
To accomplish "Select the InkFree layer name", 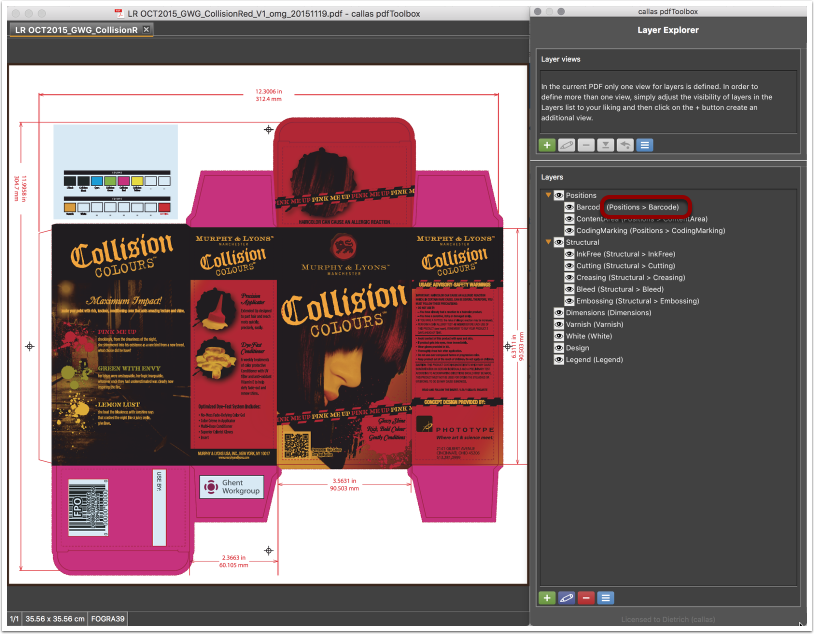I will (626, 254).
